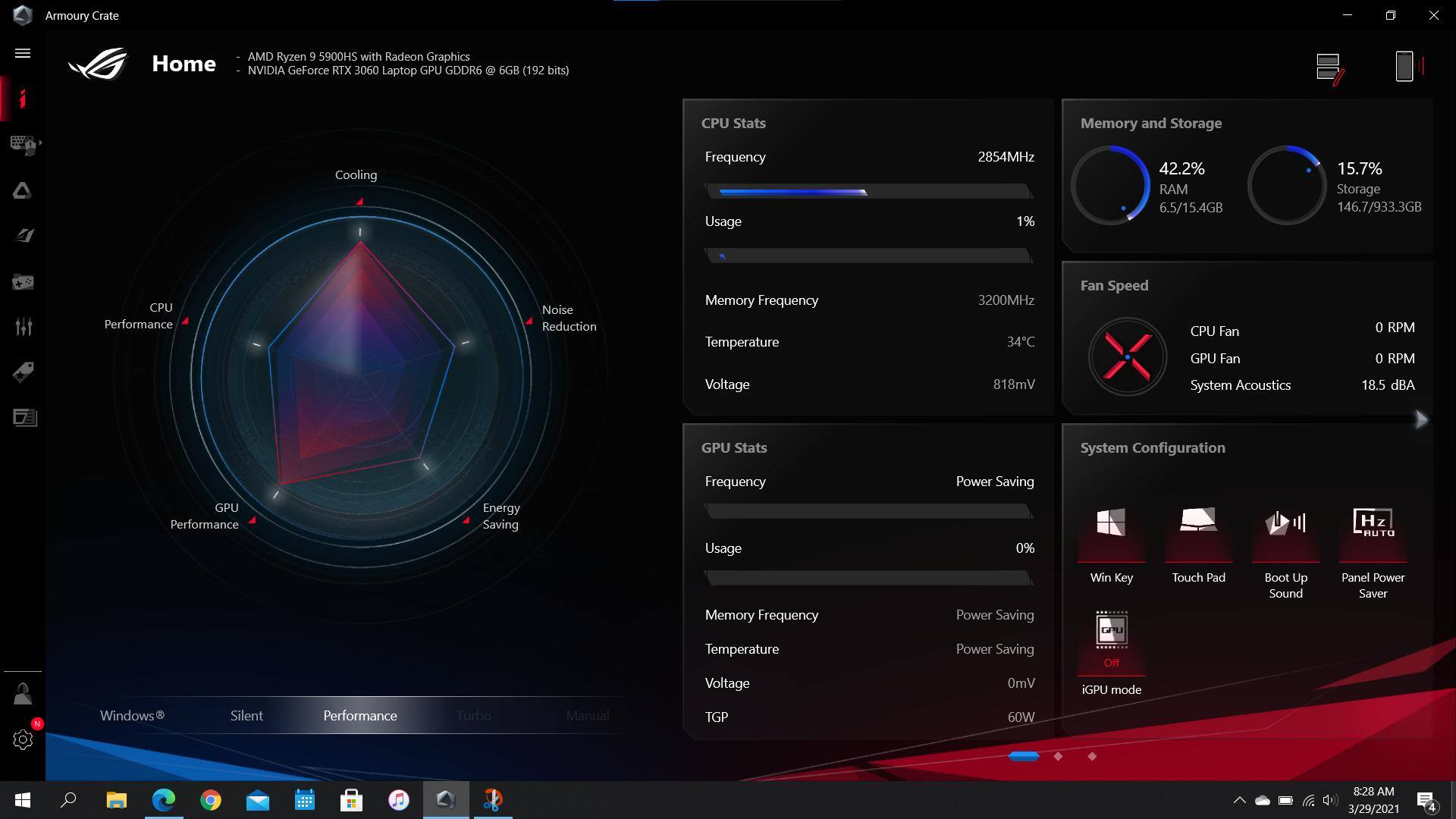Open Aura Sync triangle icon in sidebar
The height and width of the screenshot is (819, 1456).
point(23,190)
